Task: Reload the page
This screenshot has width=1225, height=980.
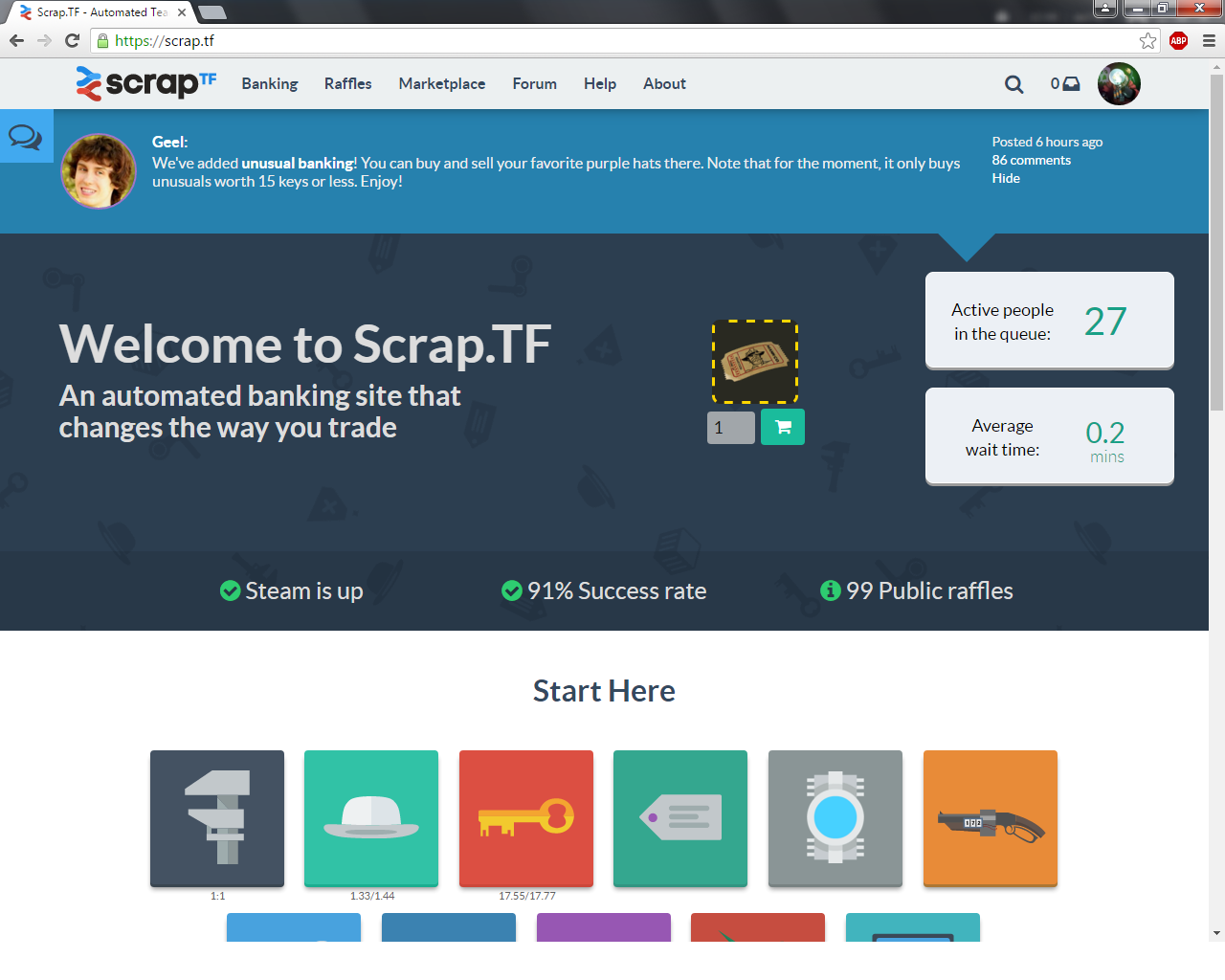Action: coord(72,40)
